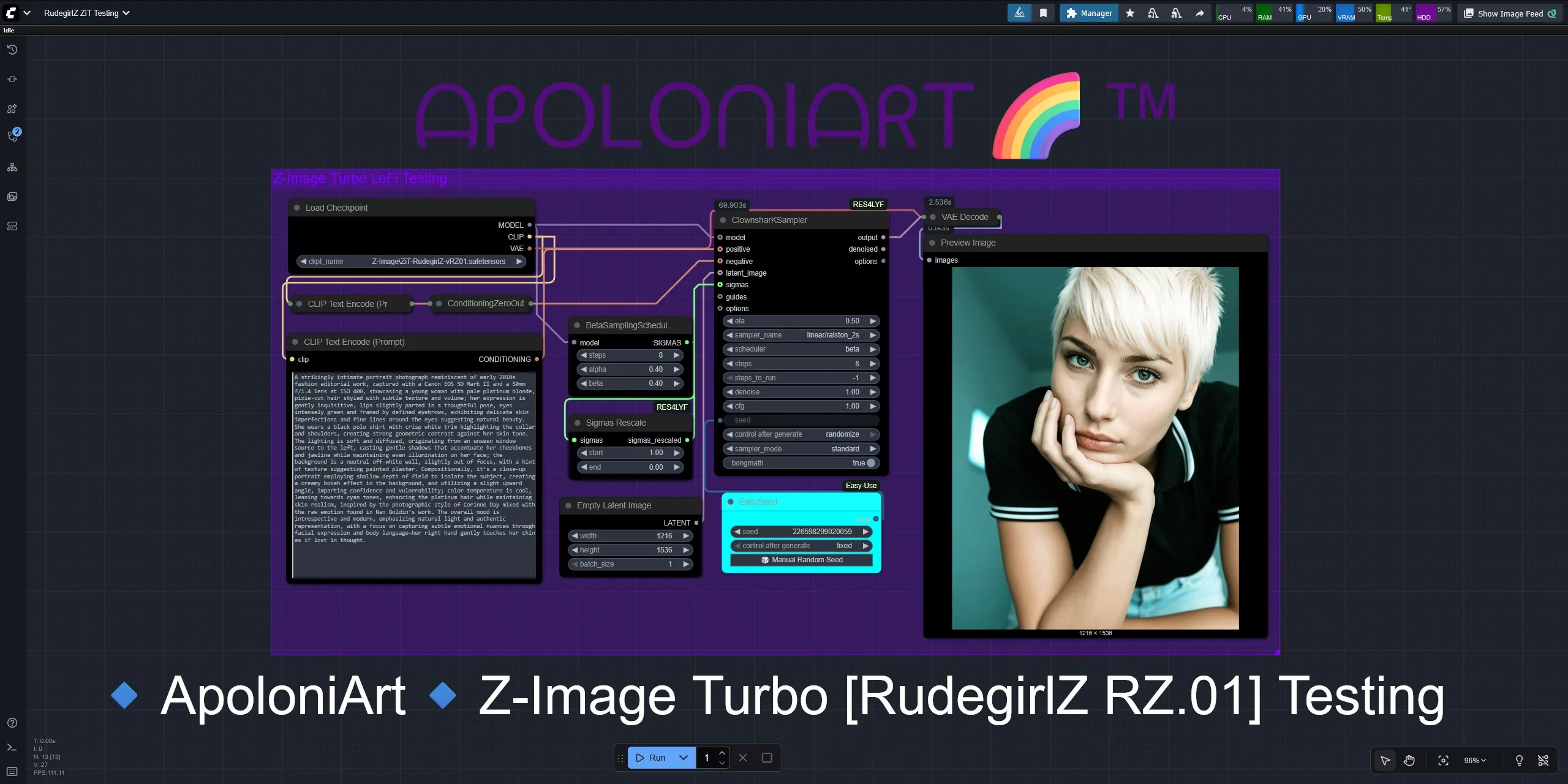
Task: Click the denoise value widget
Action: 801,392
